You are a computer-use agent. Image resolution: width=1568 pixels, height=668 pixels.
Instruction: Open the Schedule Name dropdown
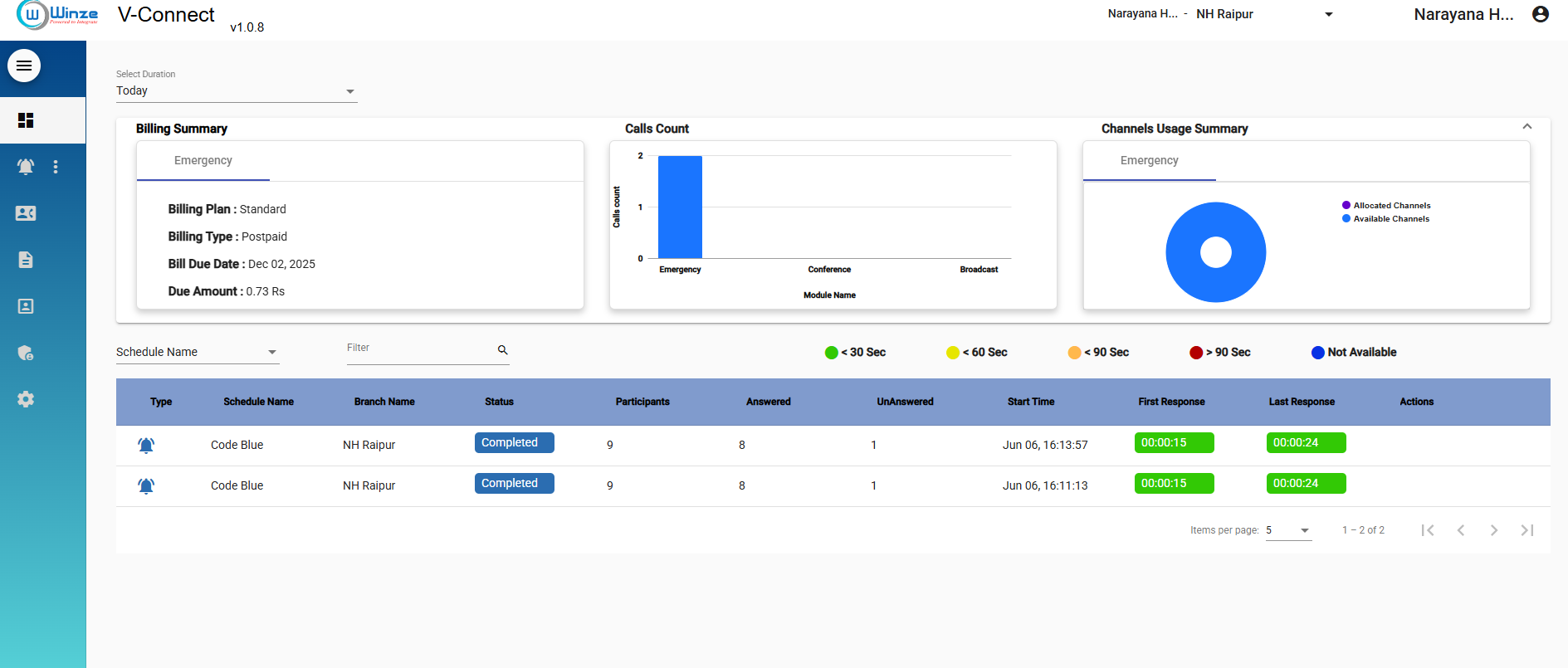pos(197,353)
